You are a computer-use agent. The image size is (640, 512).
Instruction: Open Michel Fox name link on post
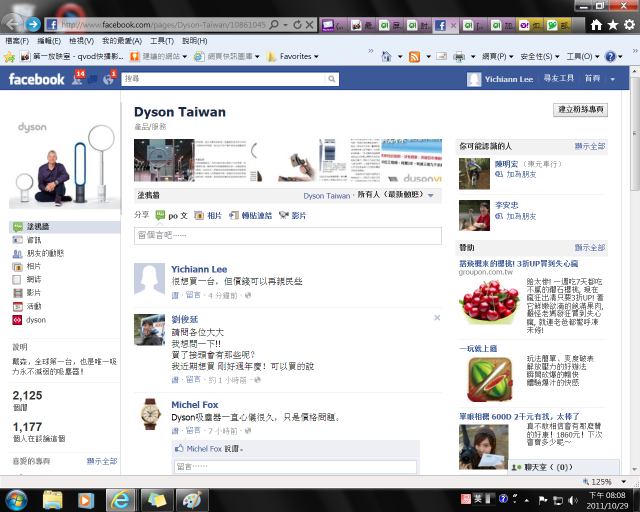click(195, 405)
